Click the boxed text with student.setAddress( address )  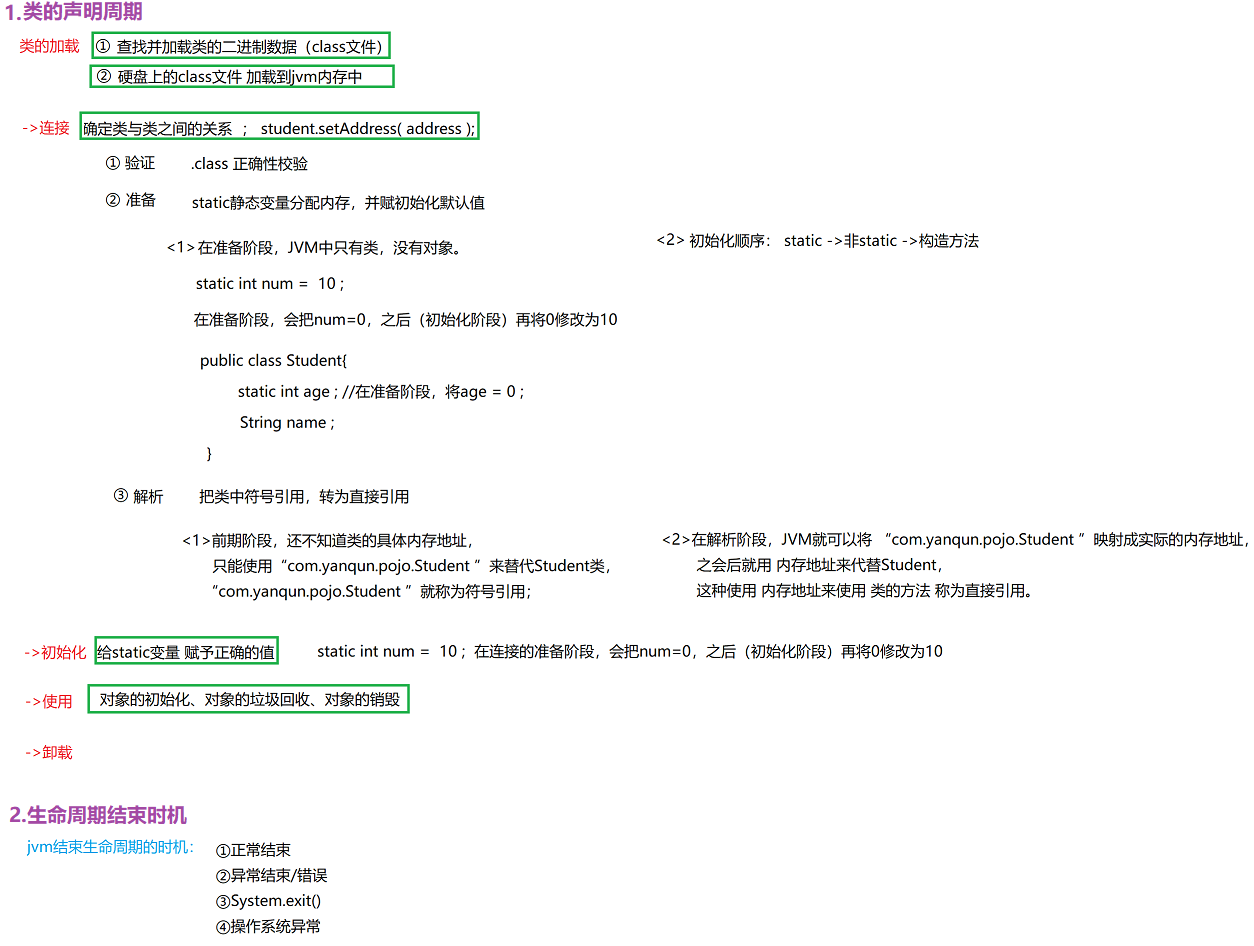pos(279,128)
